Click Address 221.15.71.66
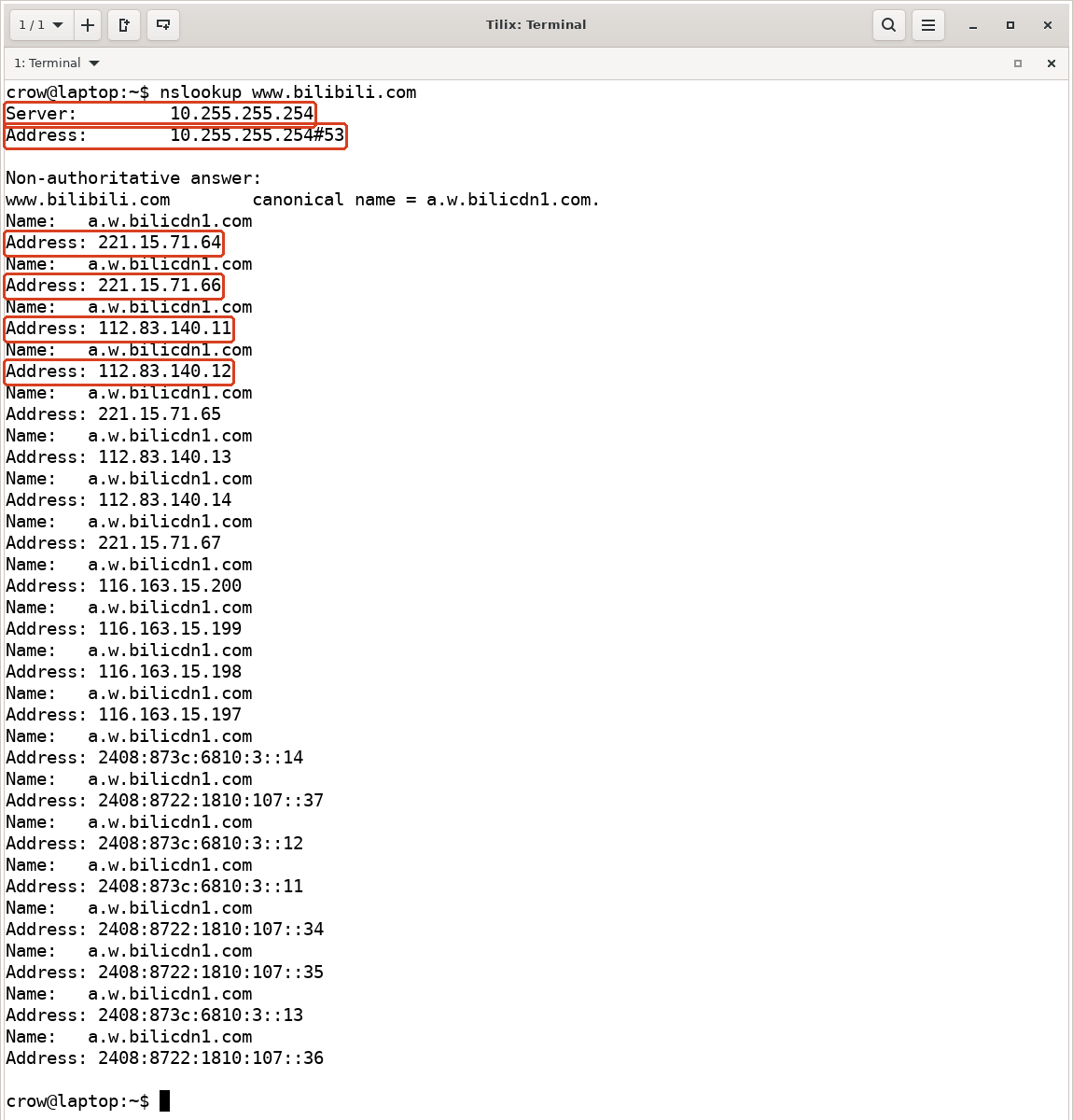The height and width of the screenshot is (1120, 1073). pyautogui.click(x=114, y=286)
